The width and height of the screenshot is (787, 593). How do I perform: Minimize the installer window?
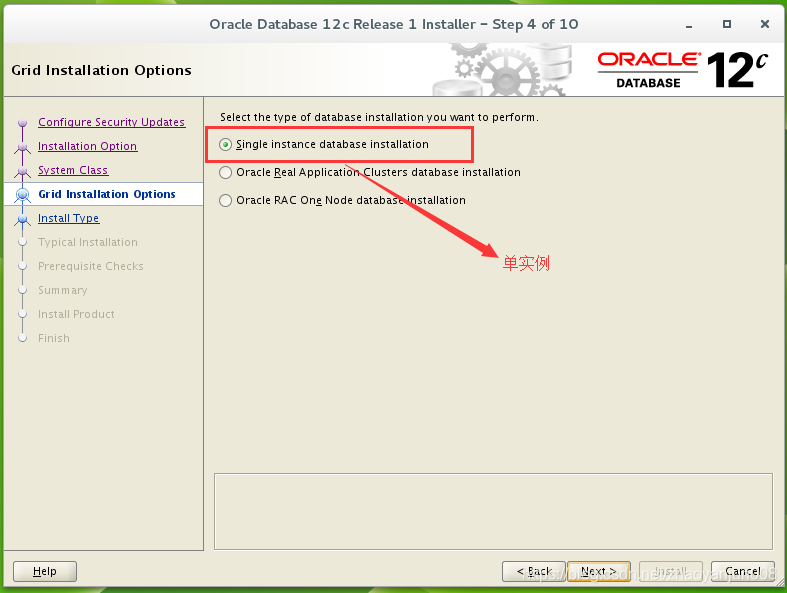tap(689, 25)
